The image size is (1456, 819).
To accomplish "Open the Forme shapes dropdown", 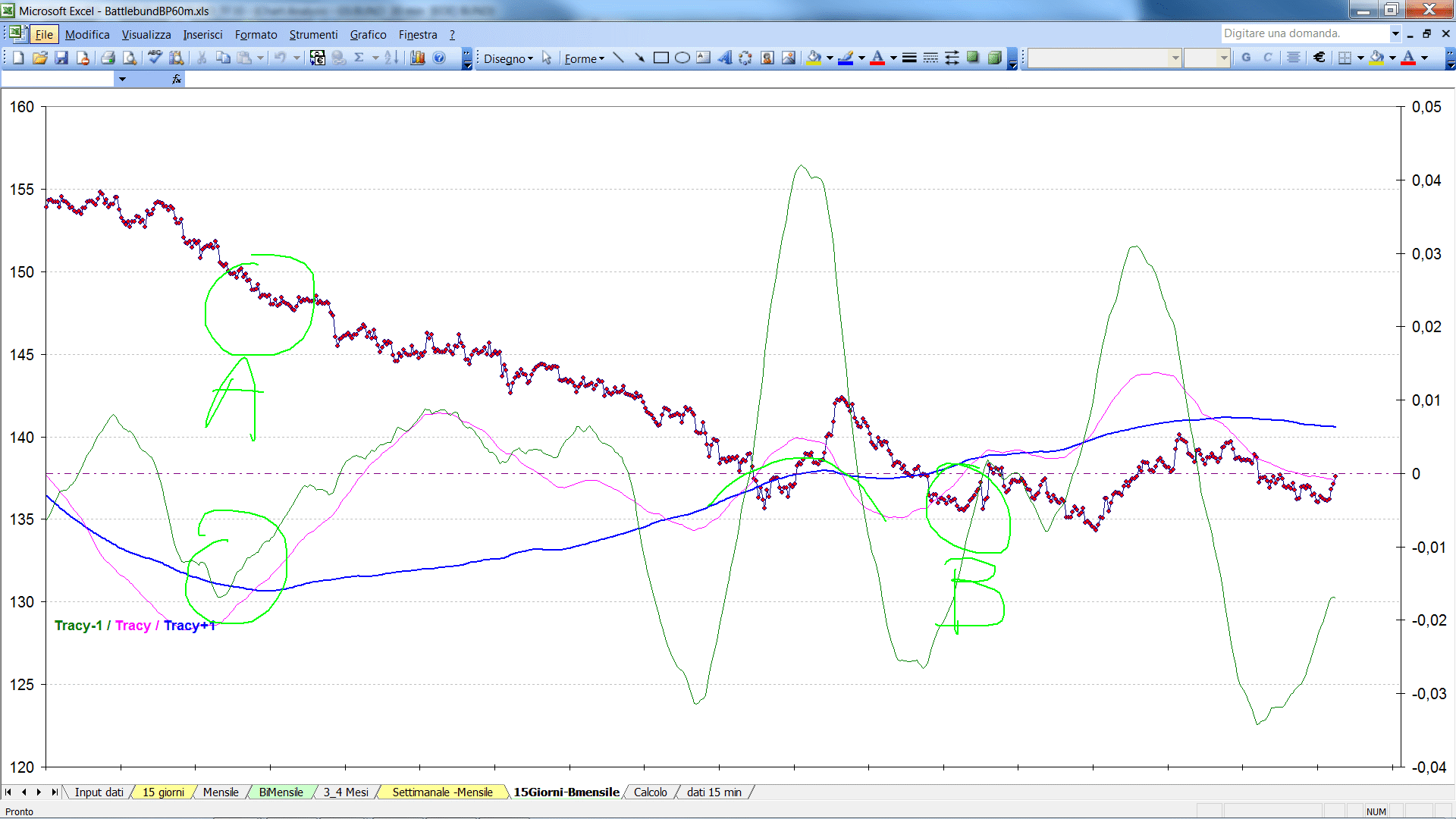I will [584, 58].
